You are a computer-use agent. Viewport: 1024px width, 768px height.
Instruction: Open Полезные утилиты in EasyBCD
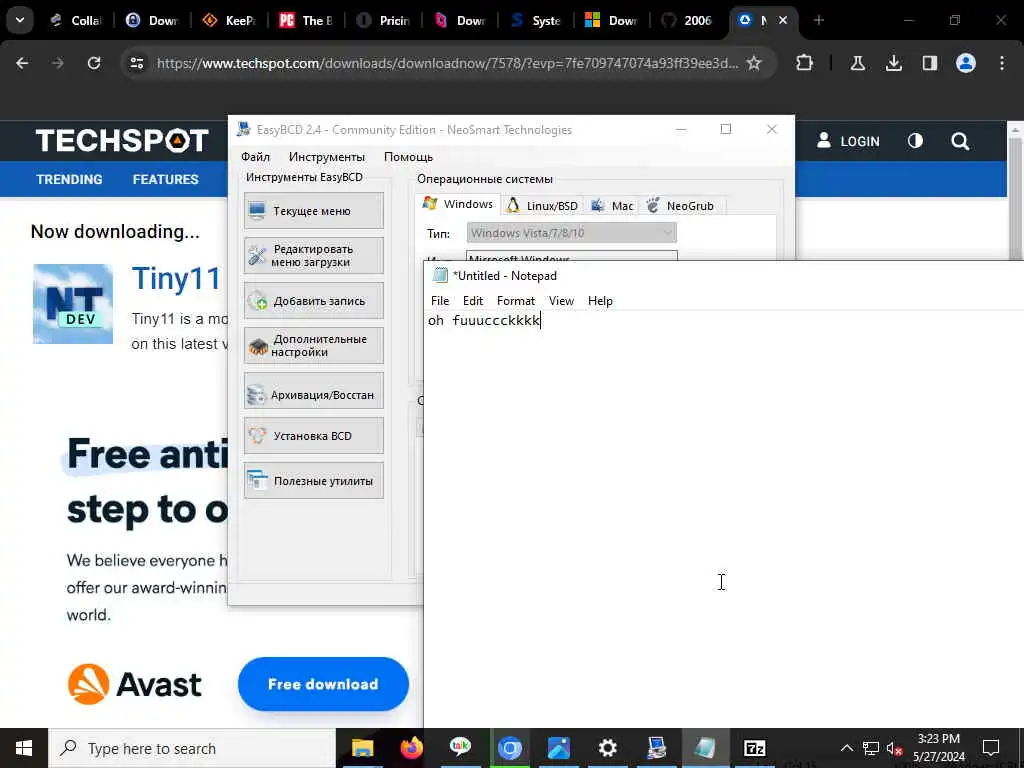(x=313, y=481)
